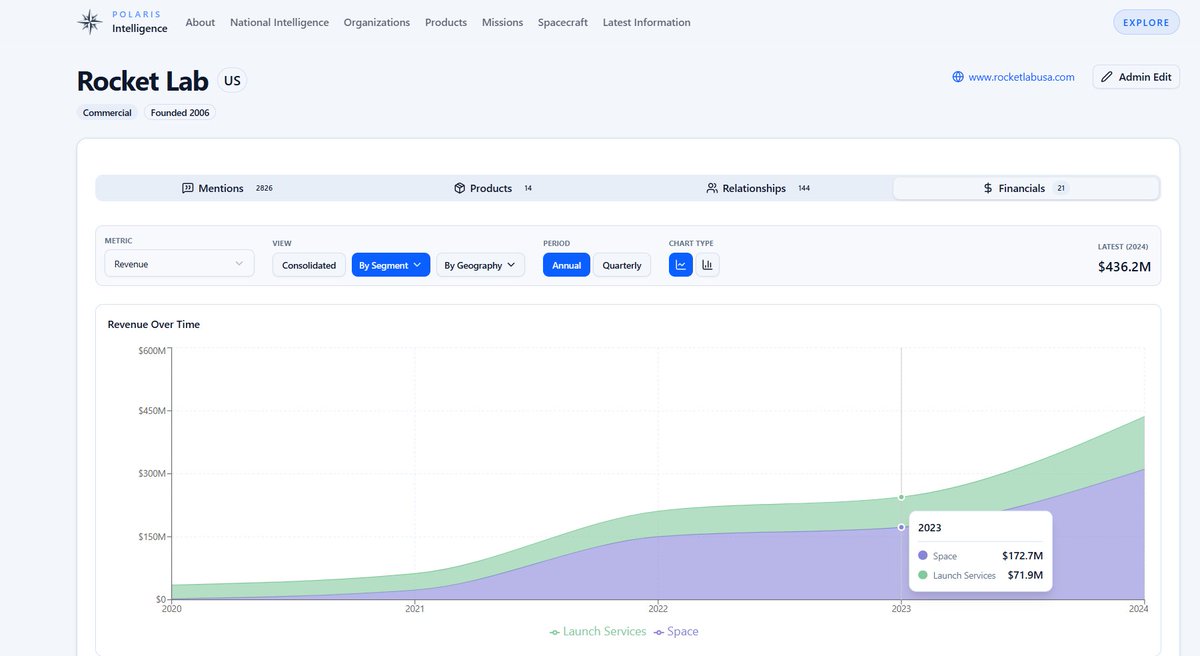The width and height of the screenshot is (1200, 656).
Task: Click the Polaris Intelligence star logo
Action: 90,22
